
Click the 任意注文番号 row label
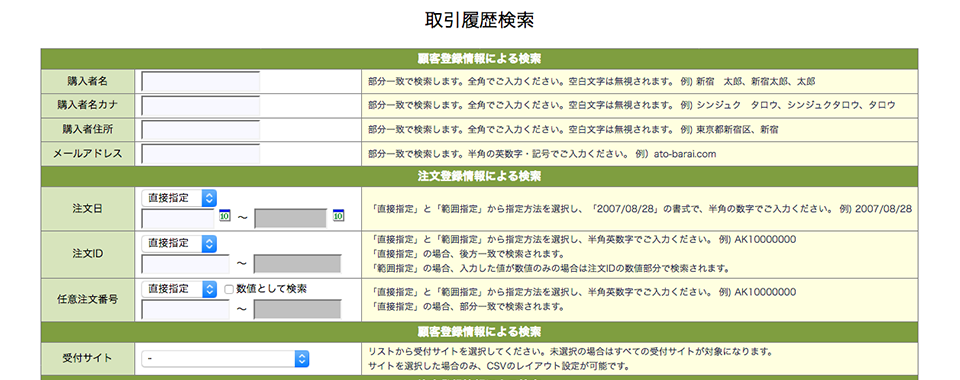[x=88, y=300]
